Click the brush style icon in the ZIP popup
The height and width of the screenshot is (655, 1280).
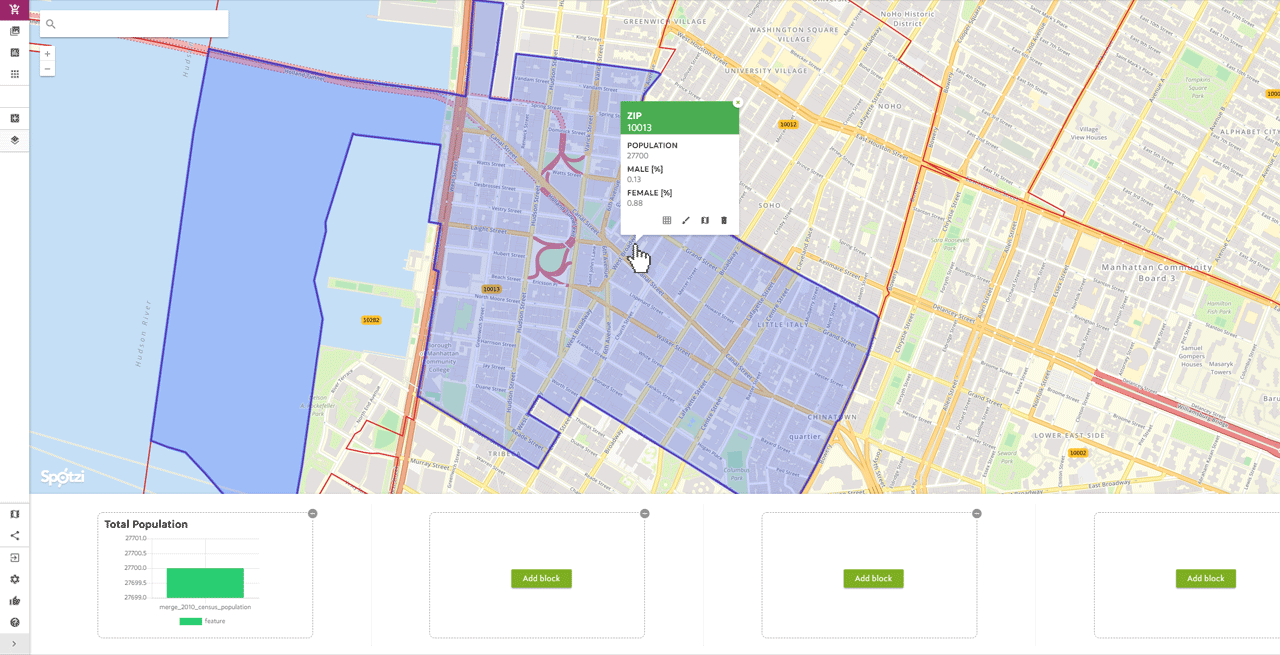point(686,220)
